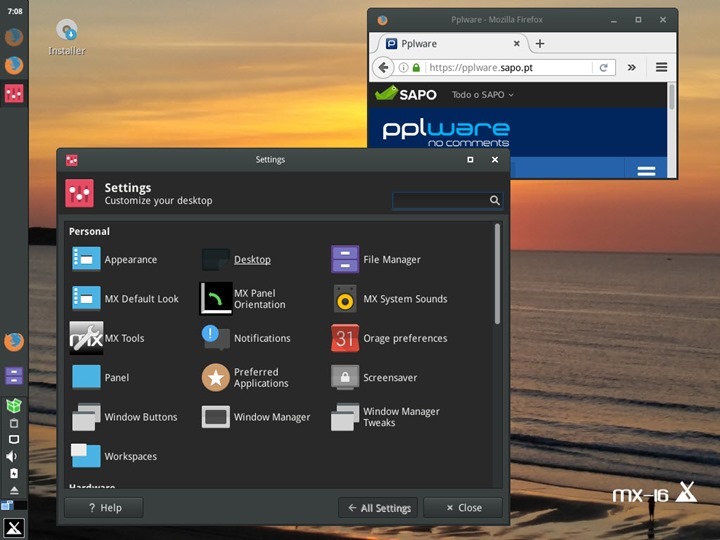Click the Settings search field
The image size is (720, 540).
coord(440,200)
